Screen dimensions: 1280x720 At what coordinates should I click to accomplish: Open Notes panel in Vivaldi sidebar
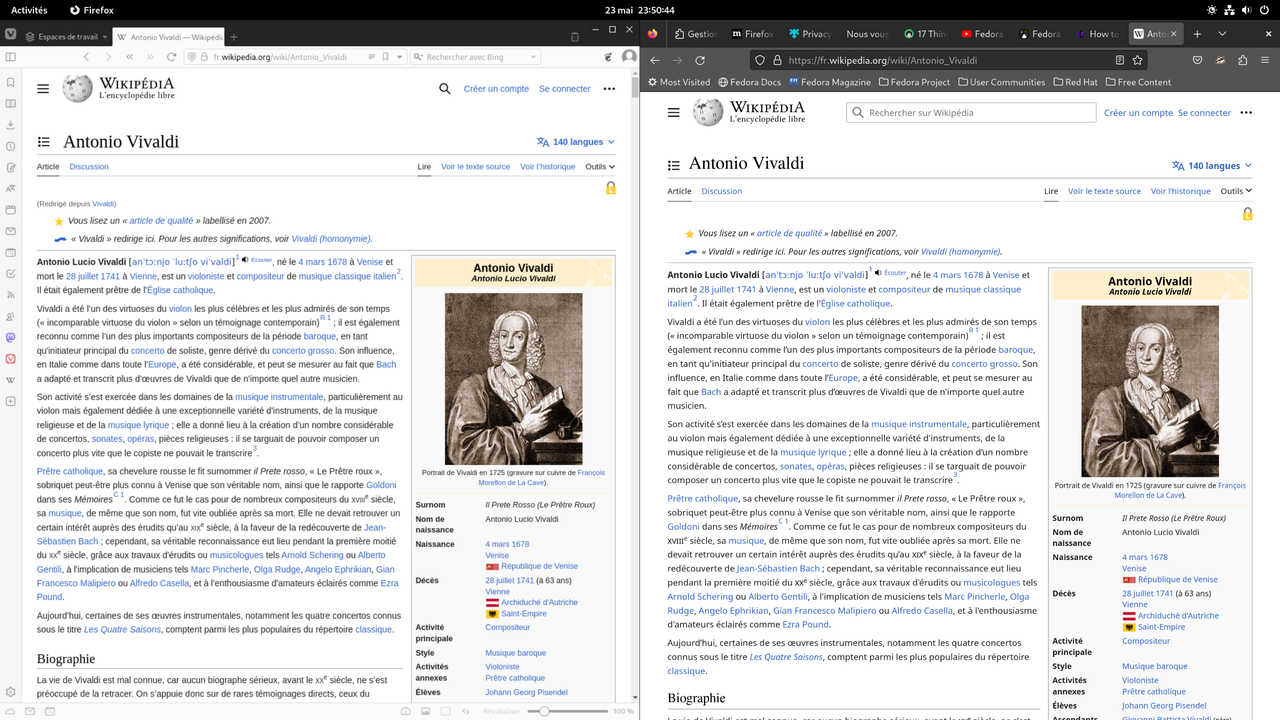tap(10, 167)
